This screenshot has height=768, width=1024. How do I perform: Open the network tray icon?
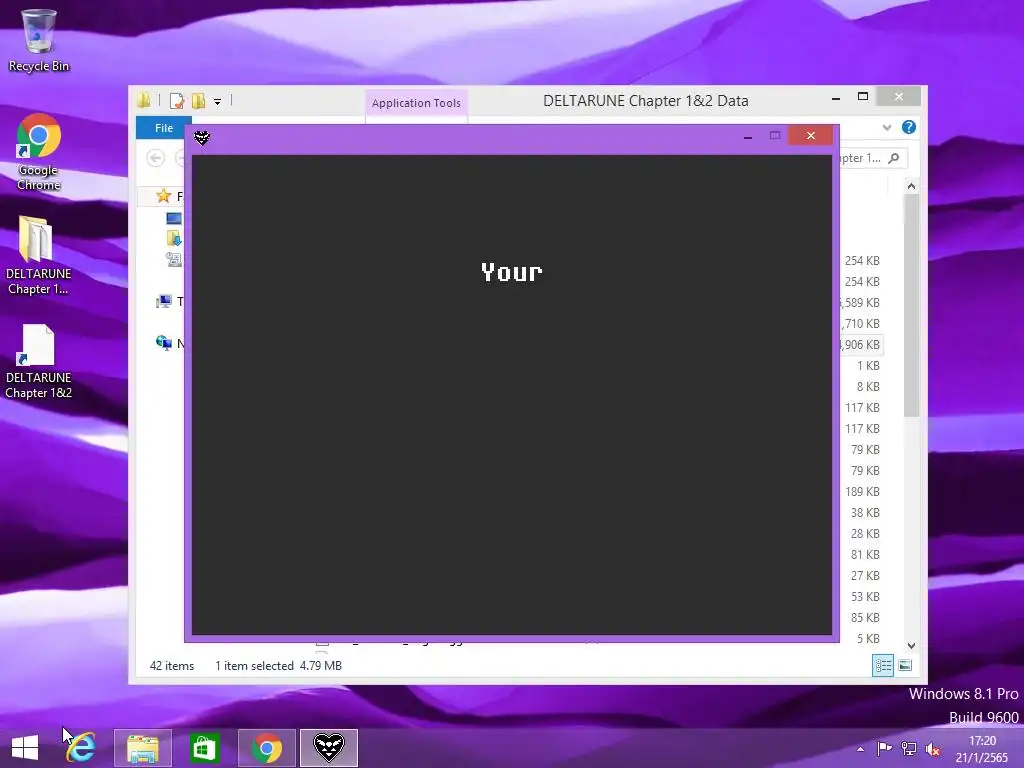click(908, 748)
